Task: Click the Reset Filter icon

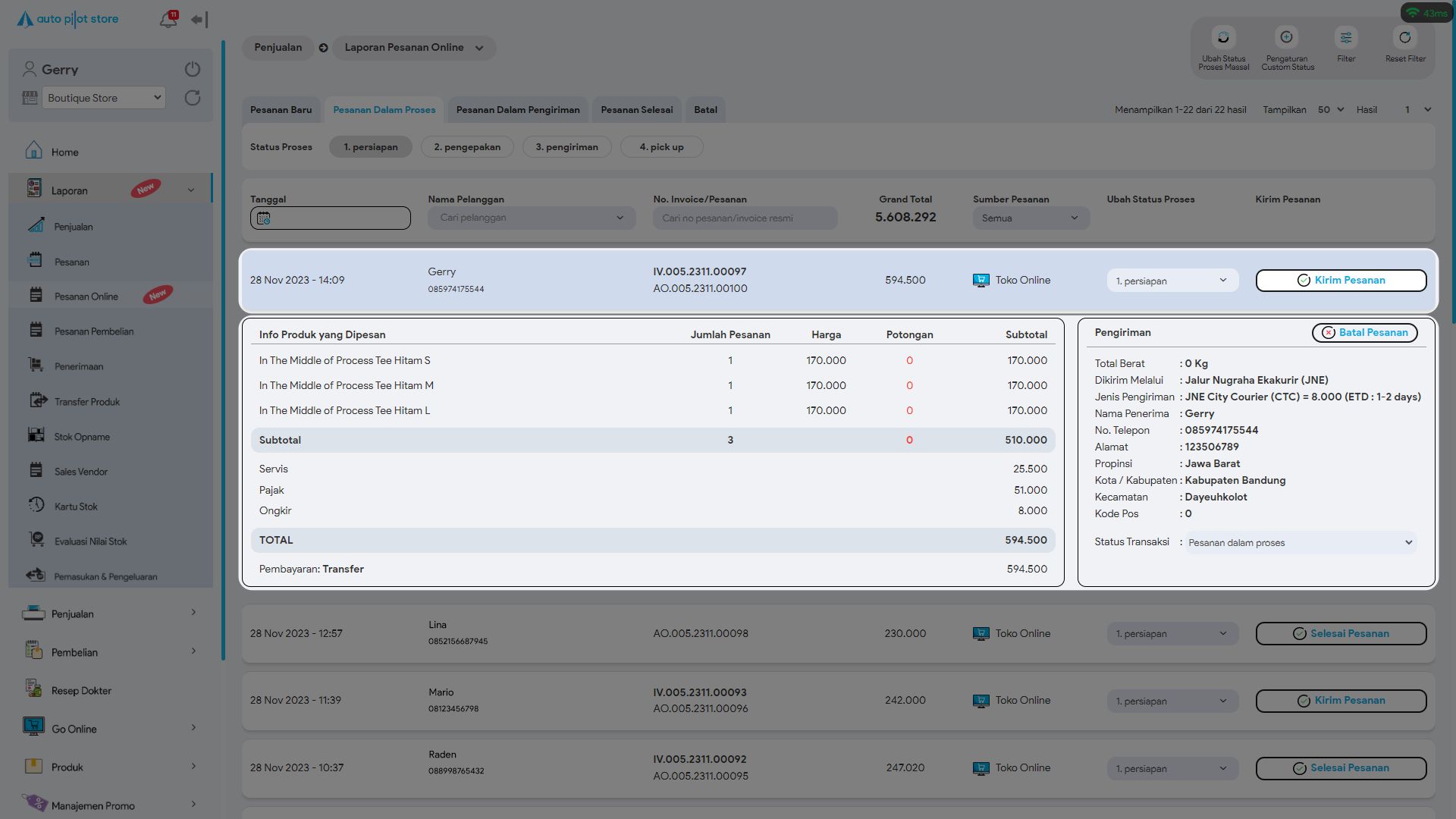Action: point(1405,38)
